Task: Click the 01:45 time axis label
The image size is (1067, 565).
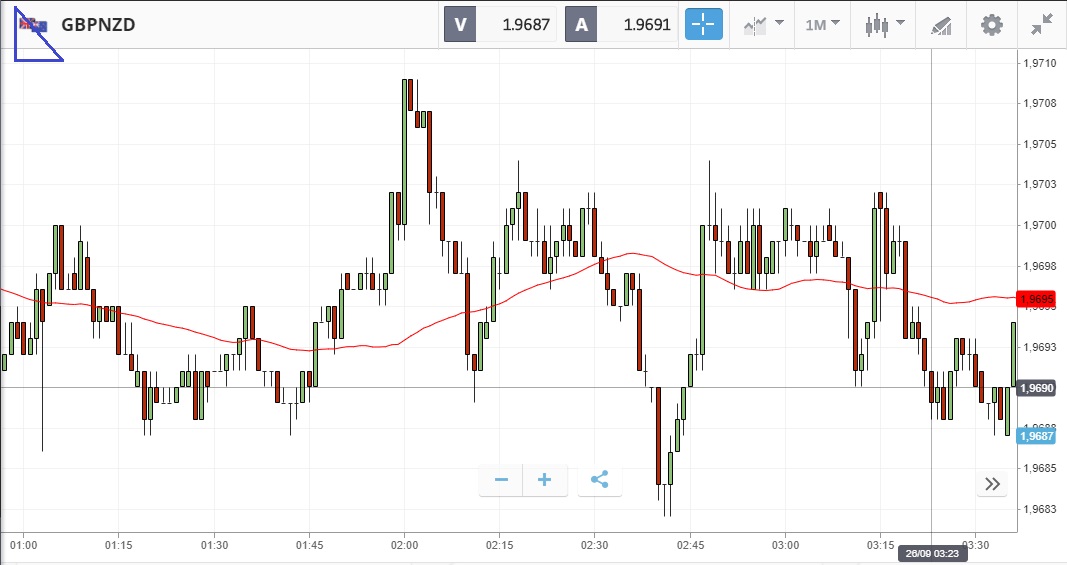Action: tap(309, 546)
